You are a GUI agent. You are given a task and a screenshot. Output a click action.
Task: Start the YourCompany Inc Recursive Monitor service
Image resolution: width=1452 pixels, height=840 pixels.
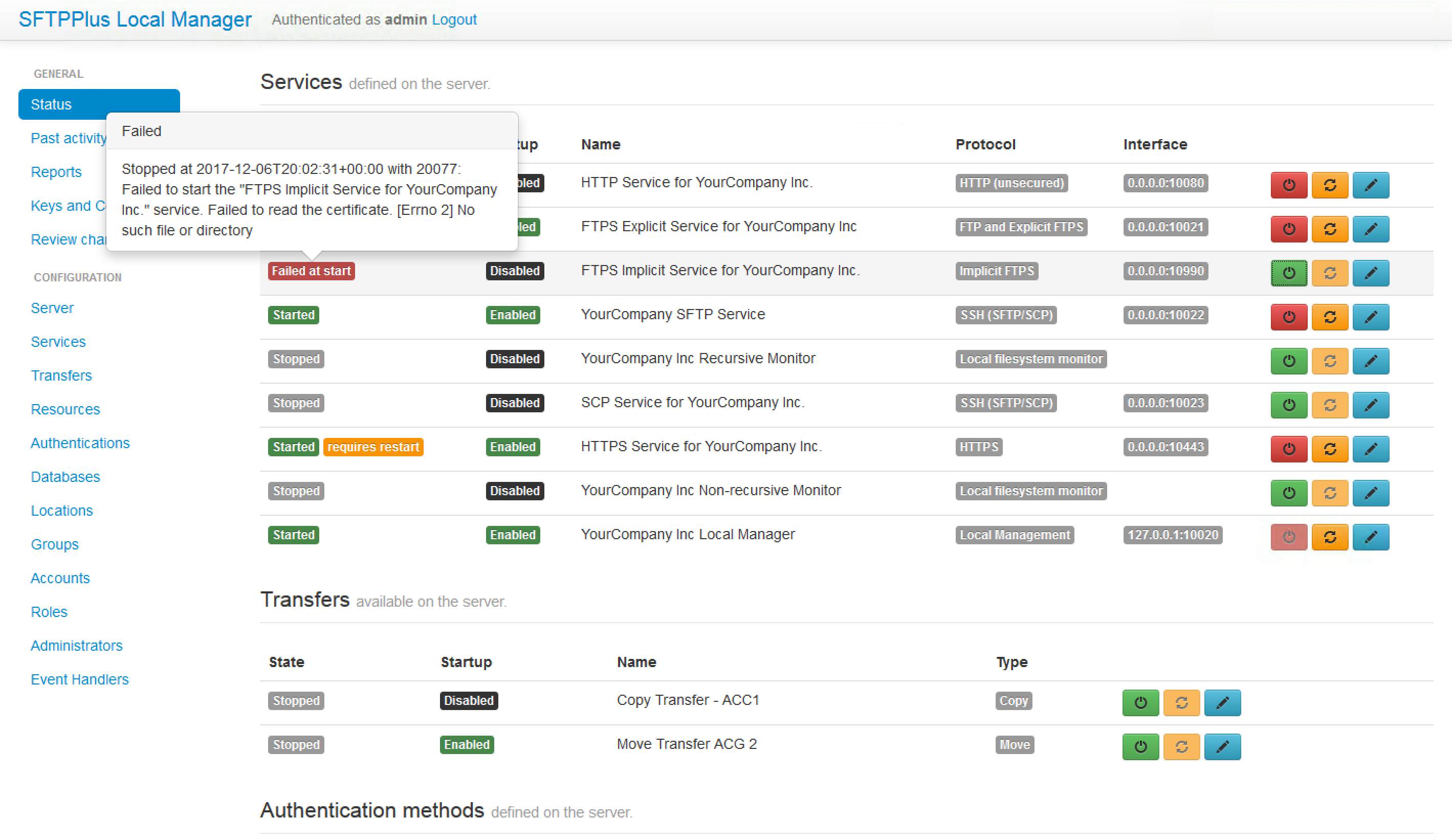click(1288, 361)
